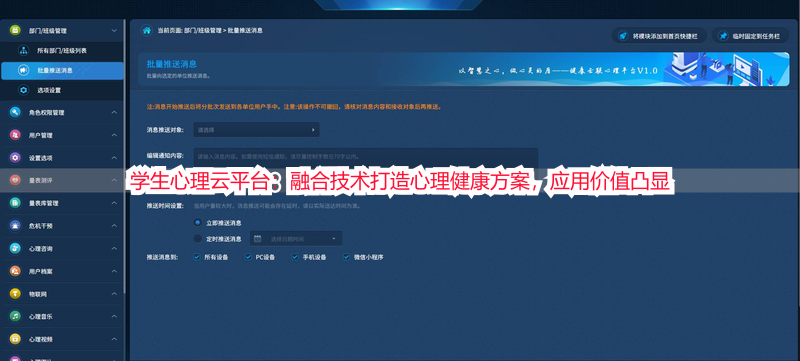800x361 pixels.
Task: Click the 角色权限管理 wrench icon
Action: pyautogui.click(x=15, y=112)
